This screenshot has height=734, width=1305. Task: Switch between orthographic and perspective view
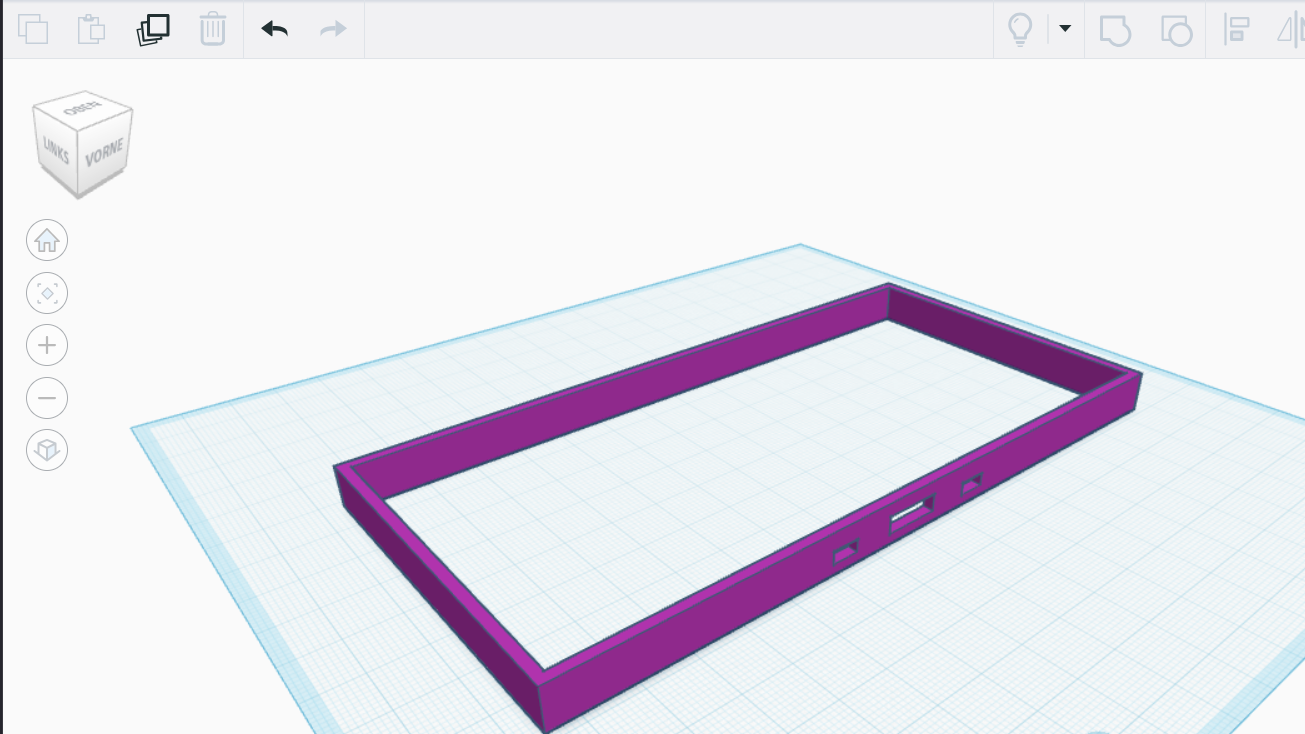click(x=47, y=450)
